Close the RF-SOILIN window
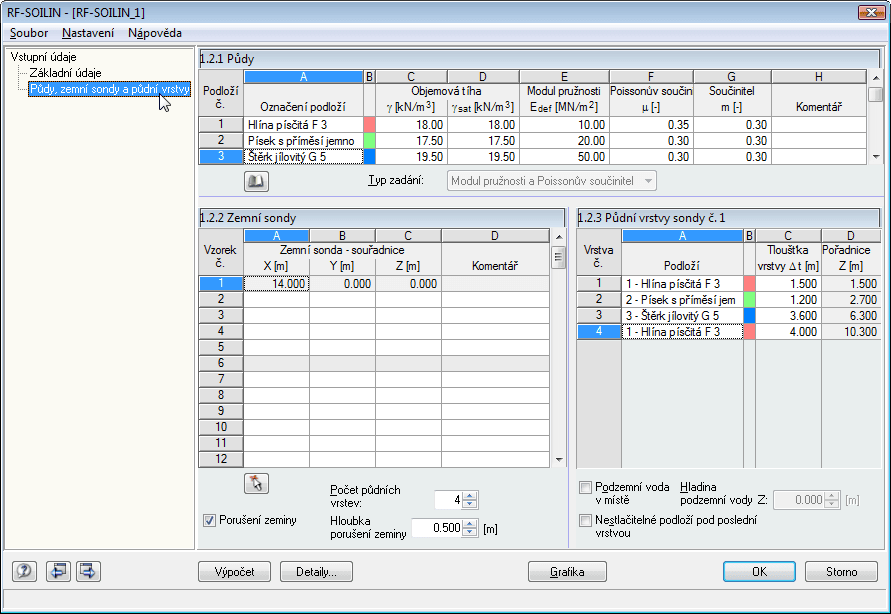This screenshot has width=891, height=614. (871, 12)
